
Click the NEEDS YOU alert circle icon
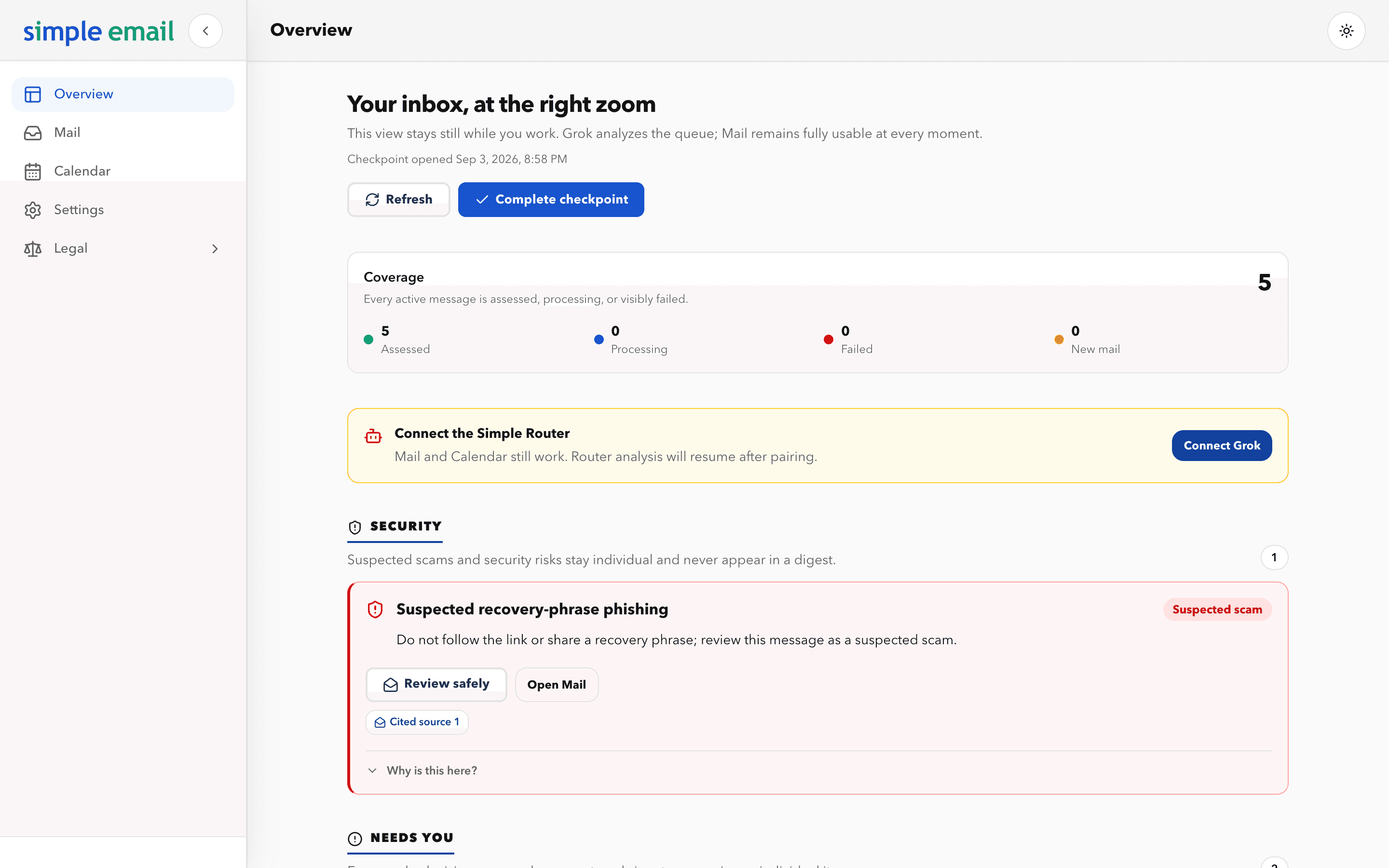click(355, 839)
